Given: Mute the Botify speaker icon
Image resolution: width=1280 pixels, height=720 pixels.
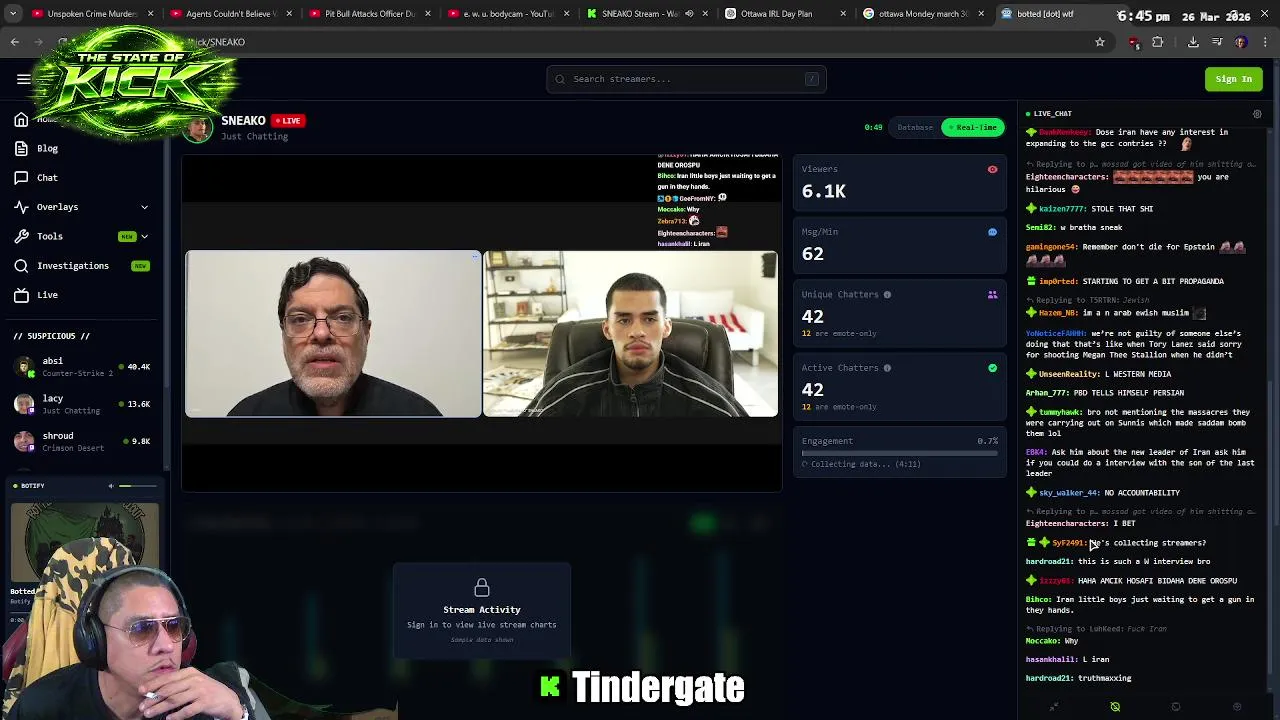Looking at the screenshot, I should [111, 486].
